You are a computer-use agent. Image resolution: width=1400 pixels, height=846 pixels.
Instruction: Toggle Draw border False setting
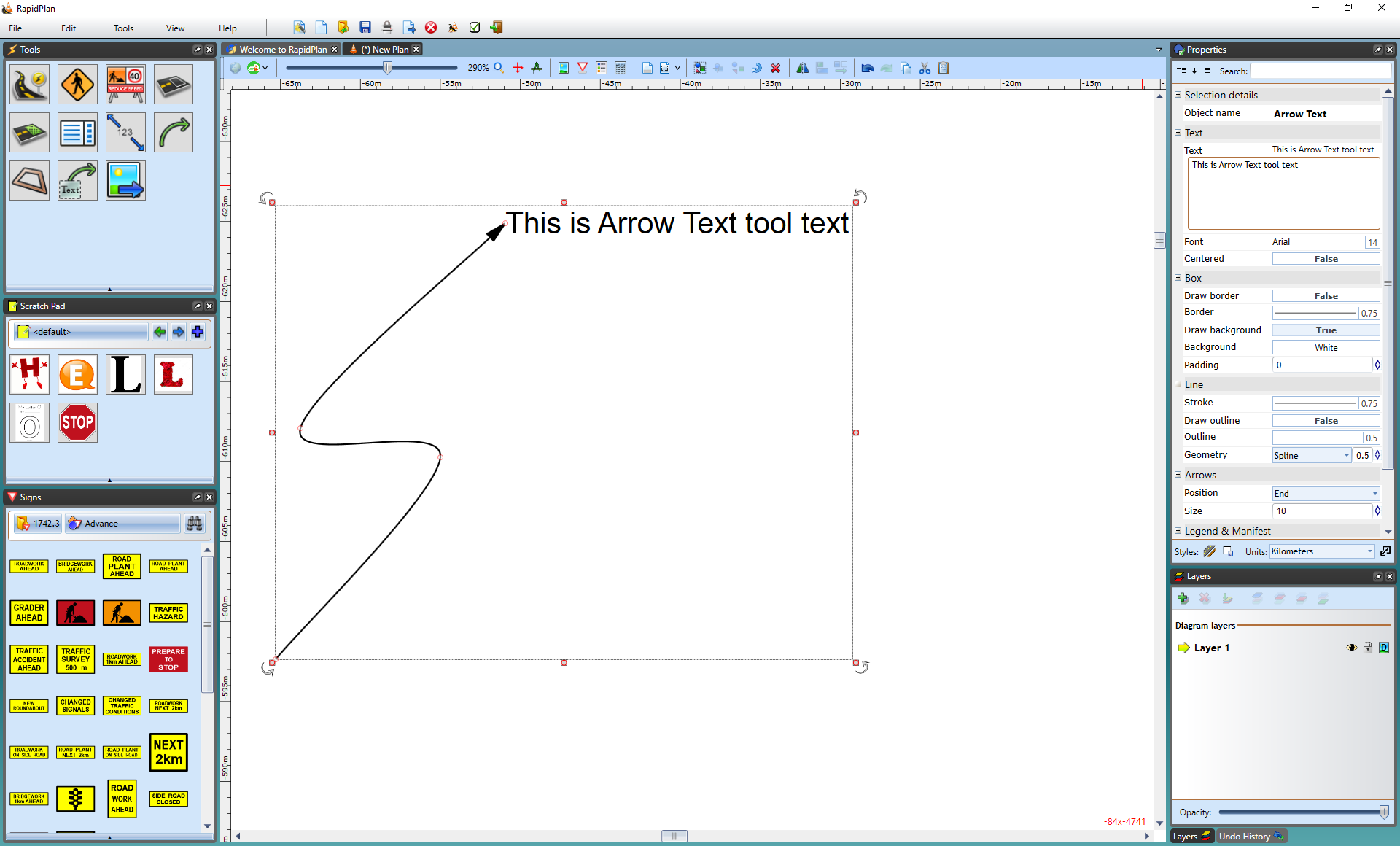click(1326, 294)
